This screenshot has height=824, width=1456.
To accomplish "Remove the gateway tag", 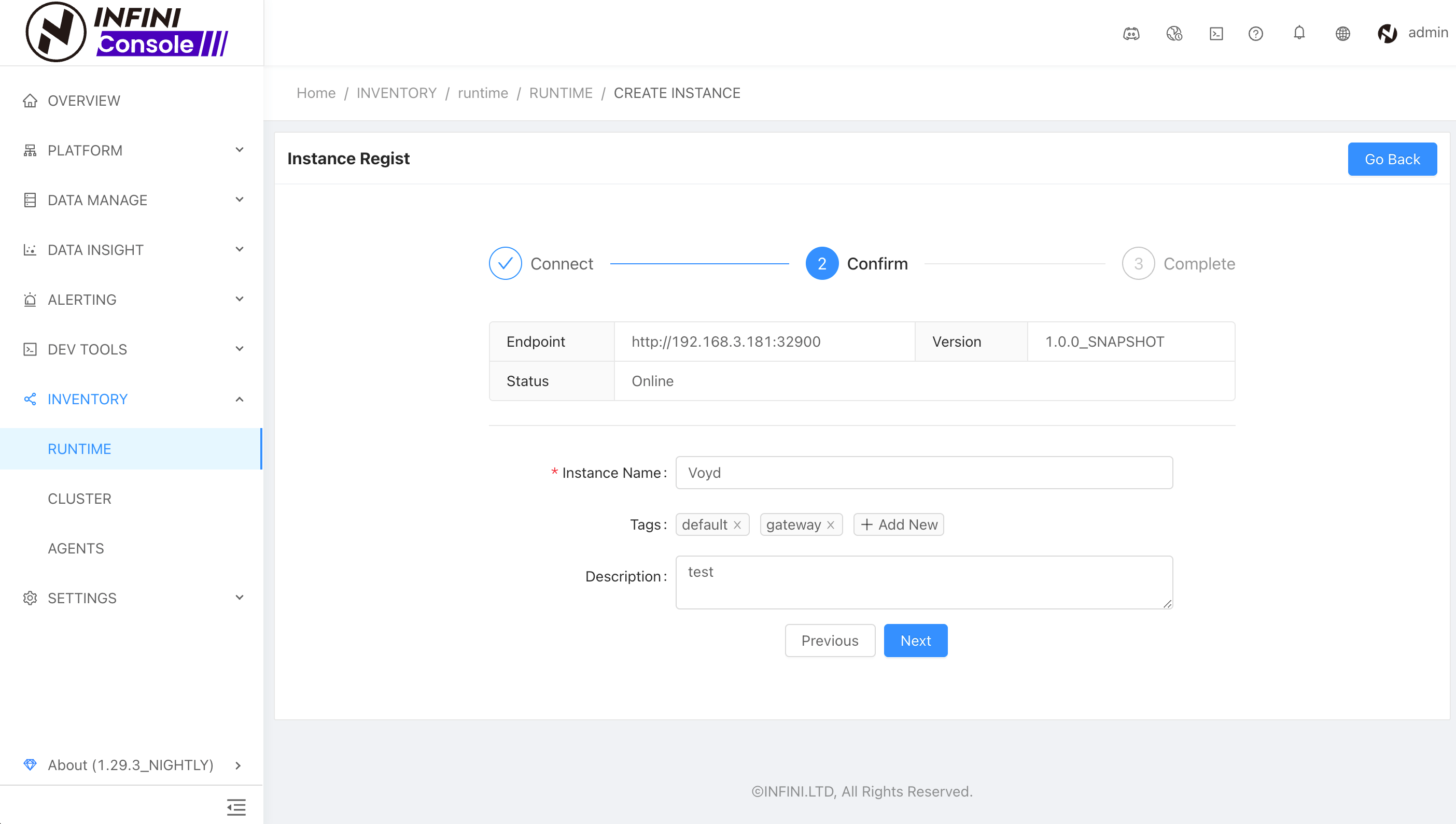I will click(x=831, y=524).
